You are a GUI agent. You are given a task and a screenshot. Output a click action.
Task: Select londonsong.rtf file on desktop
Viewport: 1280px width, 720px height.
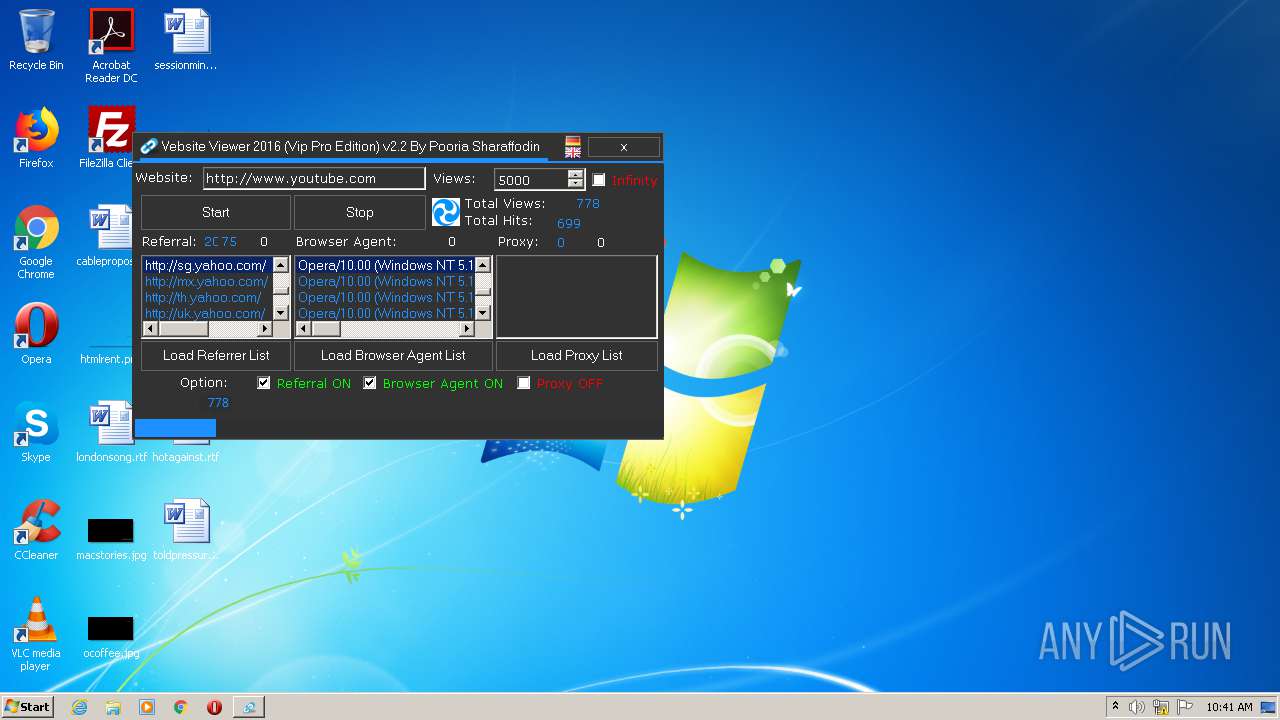(111, 433)
